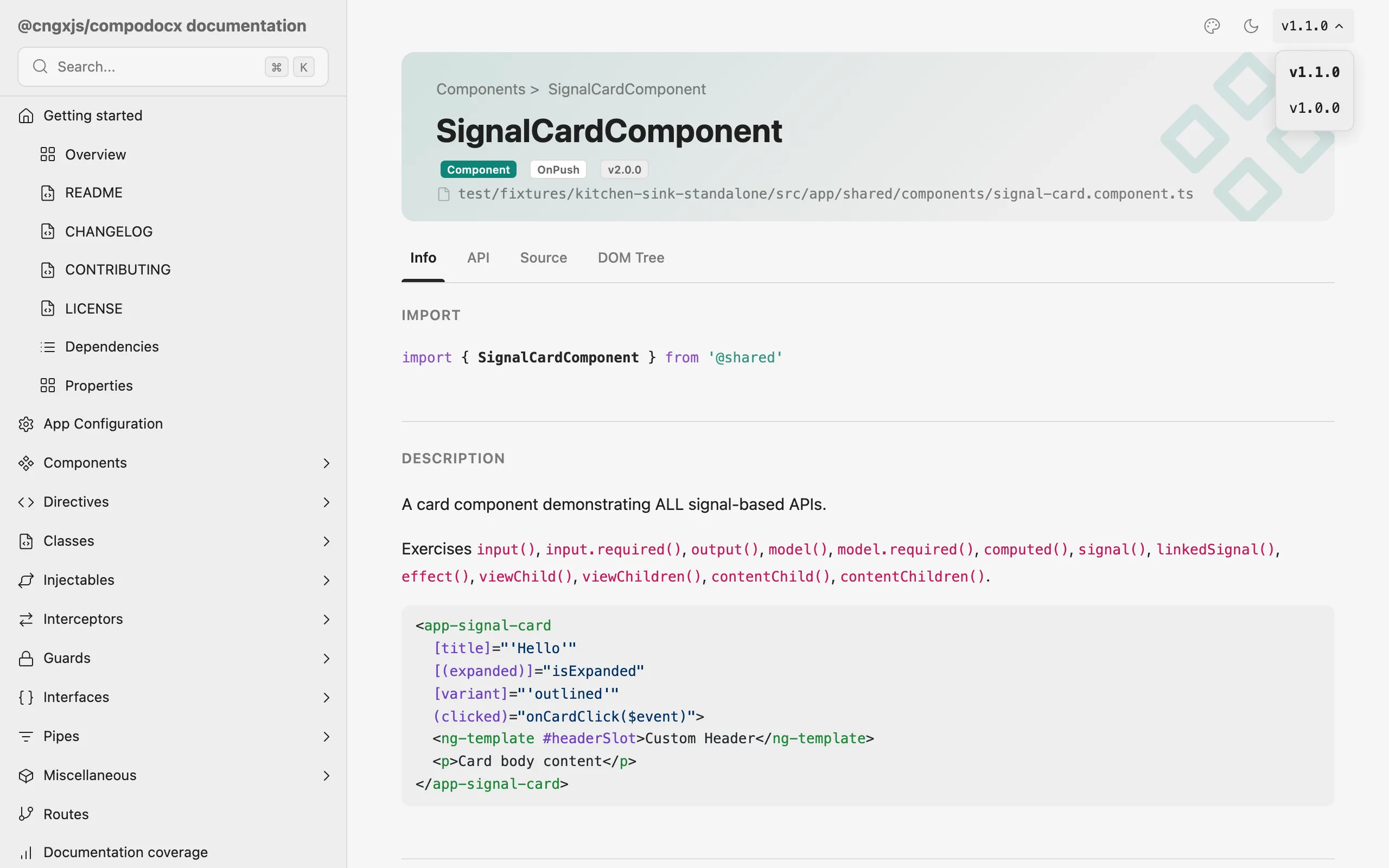Switch to the API tab
The width and height of the screenshot is (1389, 868).
pos(478,258)
